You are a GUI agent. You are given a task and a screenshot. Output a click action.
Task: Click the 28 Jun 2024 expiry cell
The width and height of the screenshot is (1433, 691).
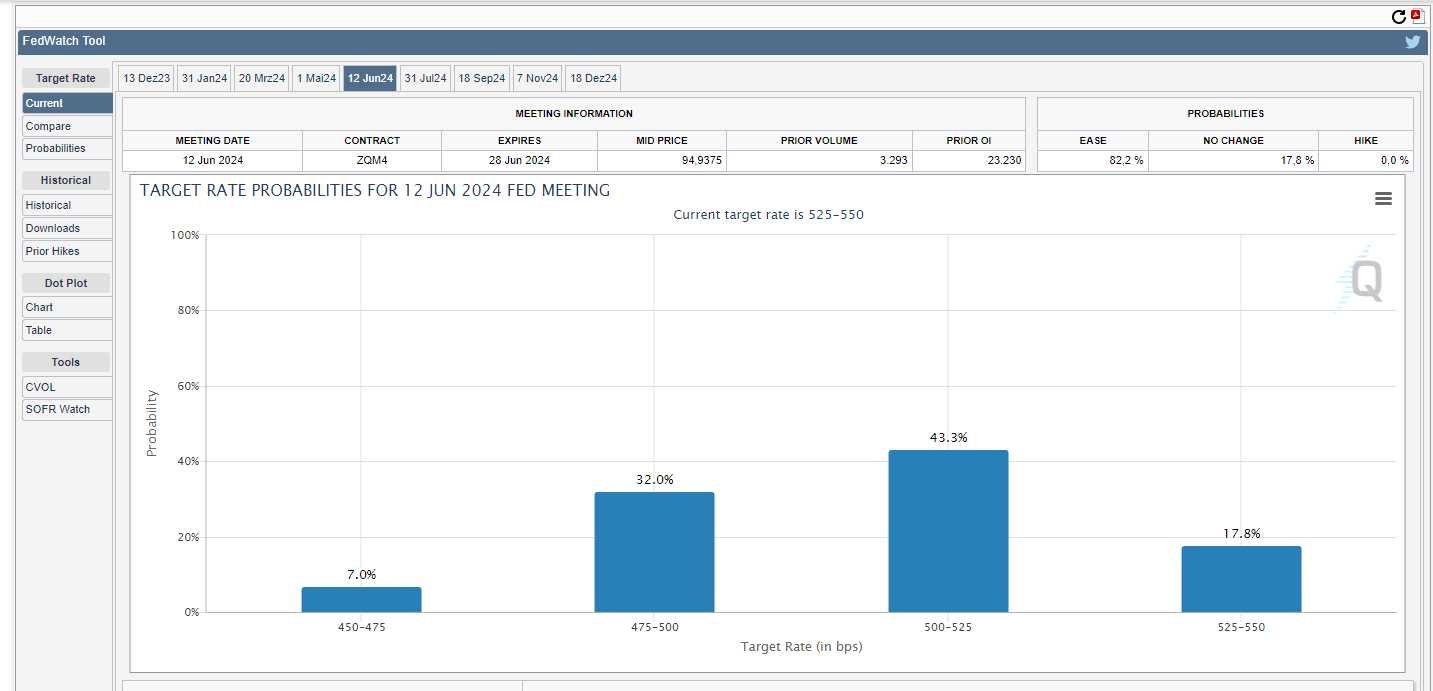tap(519, 160)
